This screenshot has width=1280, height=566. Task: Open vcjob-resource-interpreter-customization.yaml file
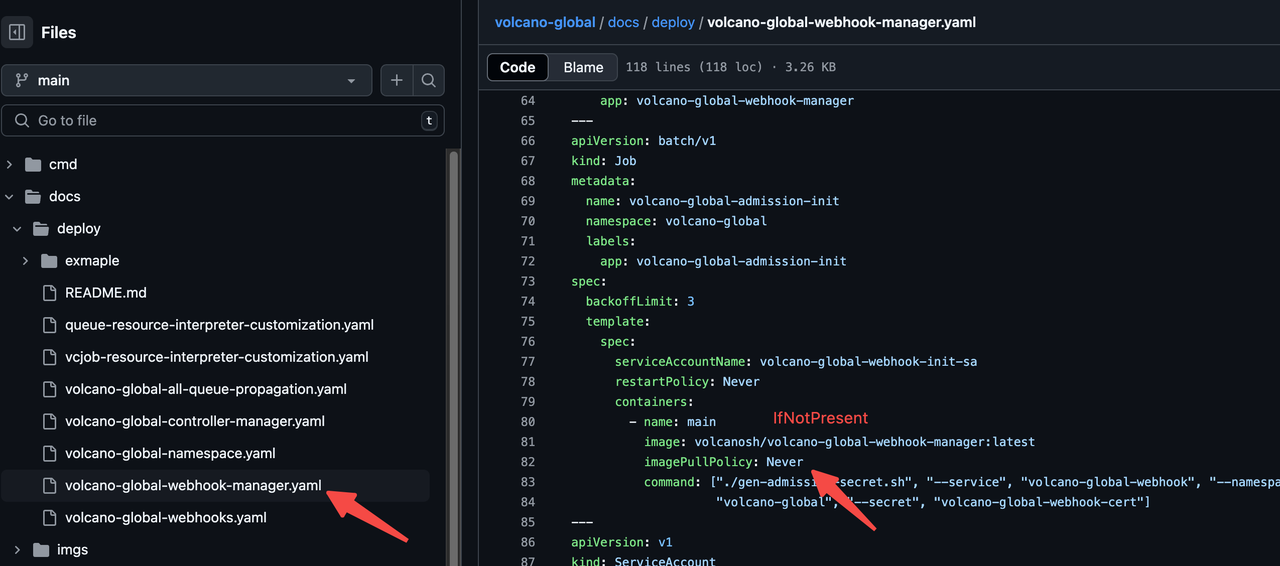(216, 356)
